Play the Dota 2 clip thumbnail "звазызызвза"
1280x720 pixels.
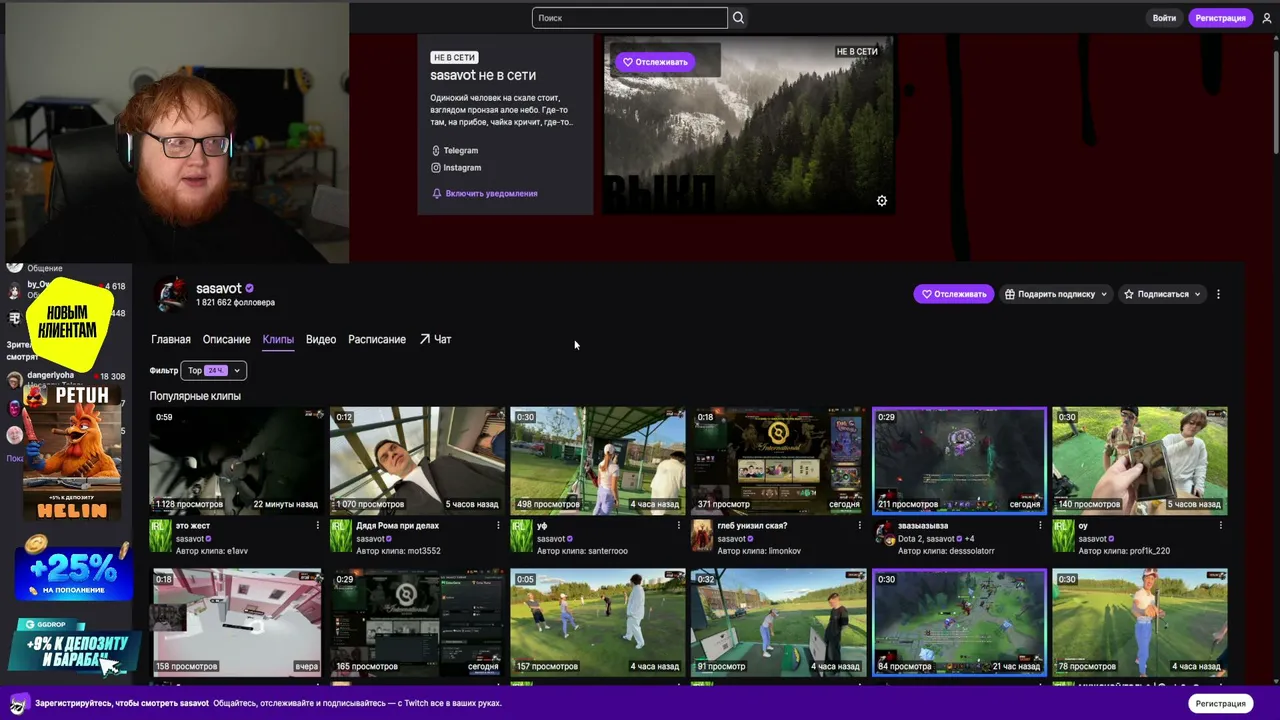959,461
